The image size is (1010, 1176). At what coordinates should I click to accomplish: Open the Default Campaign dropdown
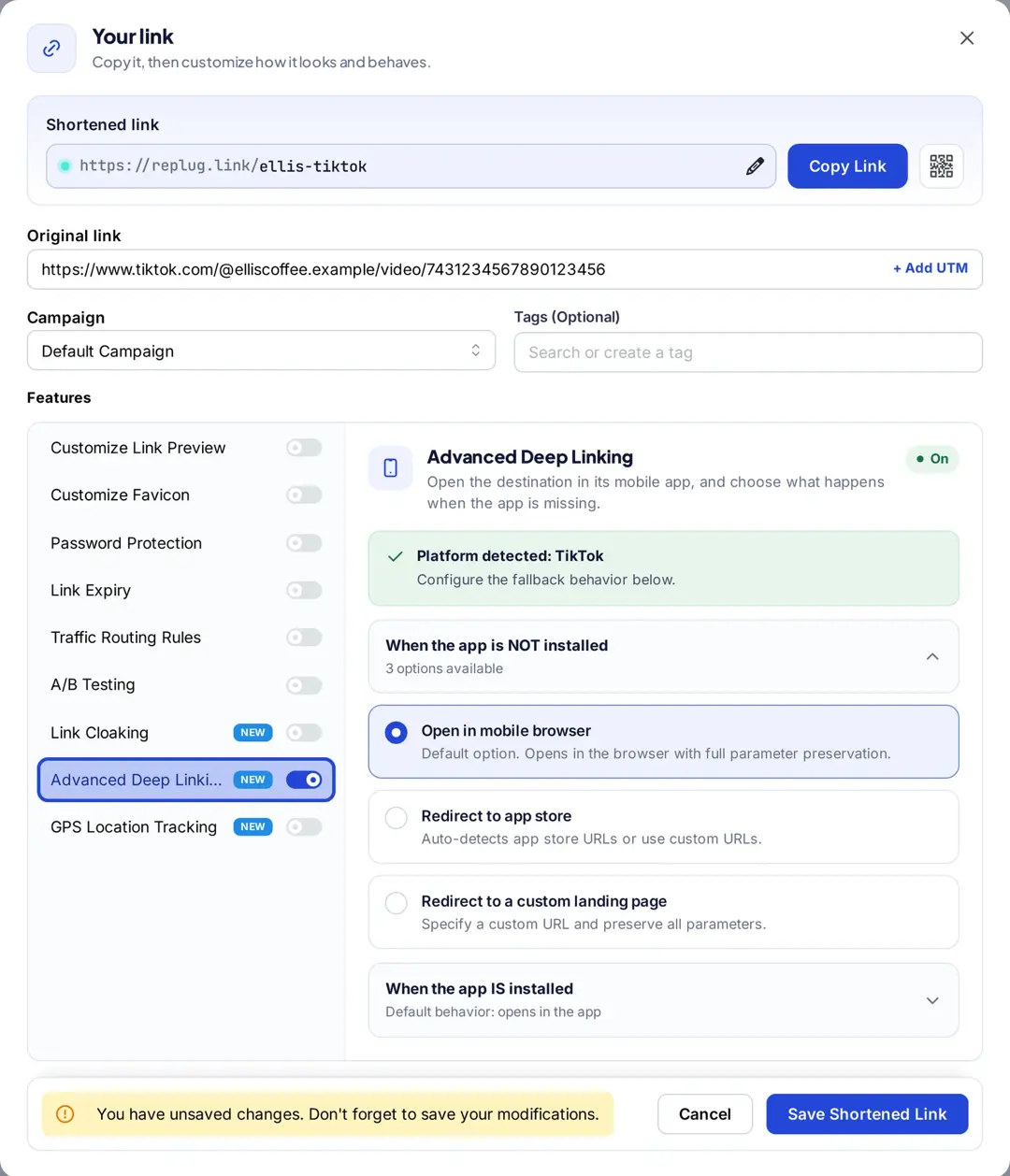261,351
